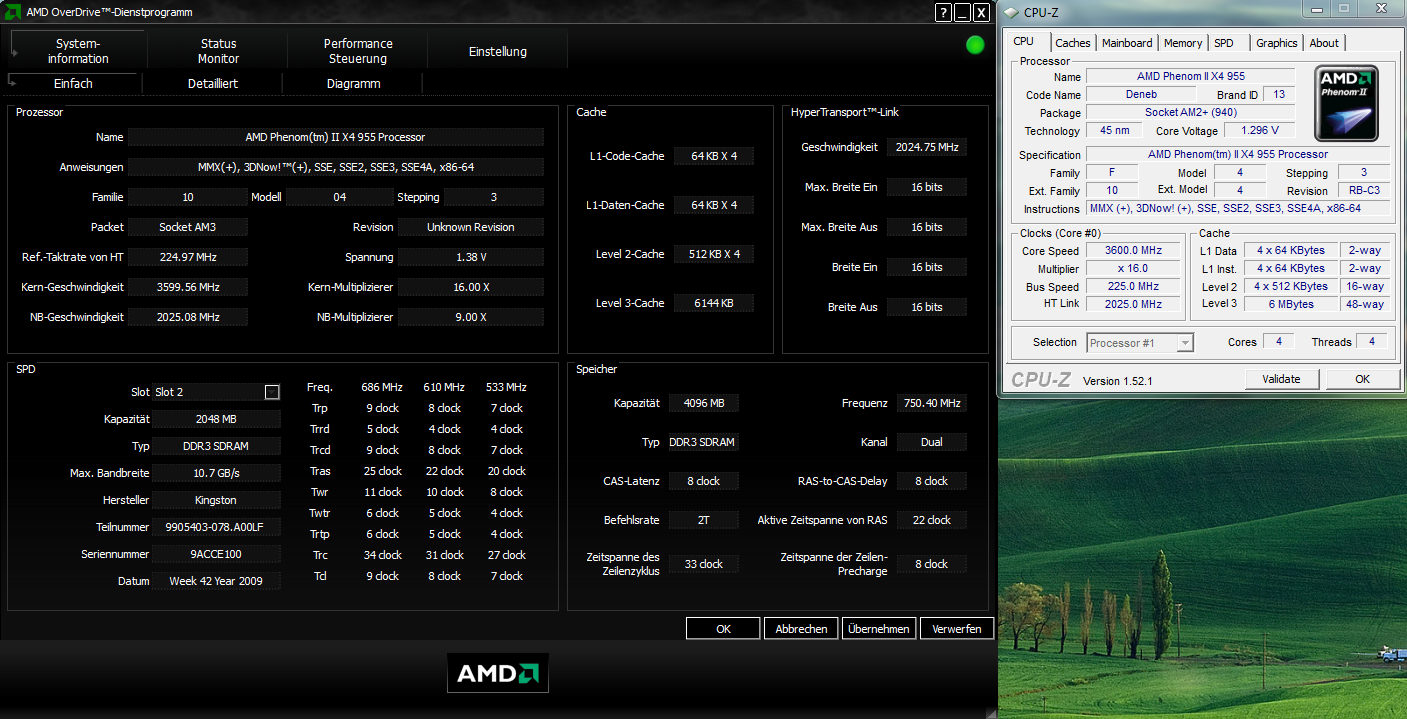
Task: Switch to the CPU-Z Caches tab
Action: click(x=1073, y=43)
